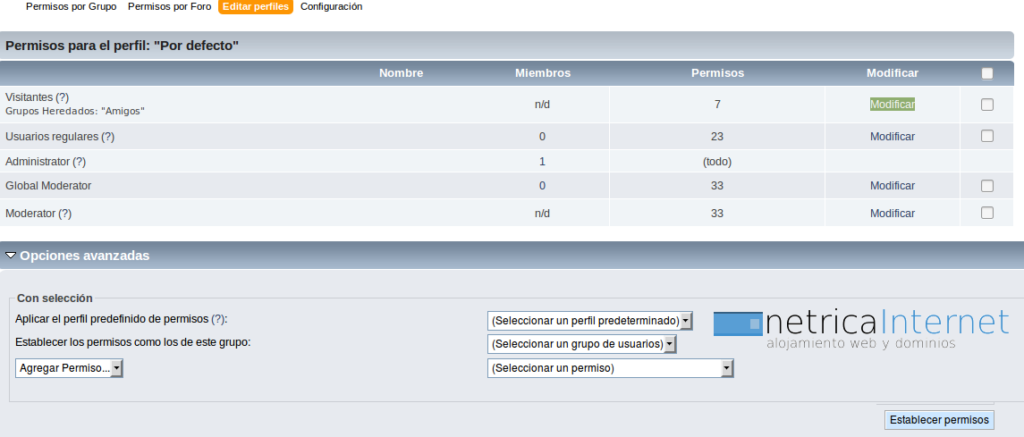This screenshot has width=1024, height=437.
Task: Click the netrica Internet logo
Action: point(861,327)
